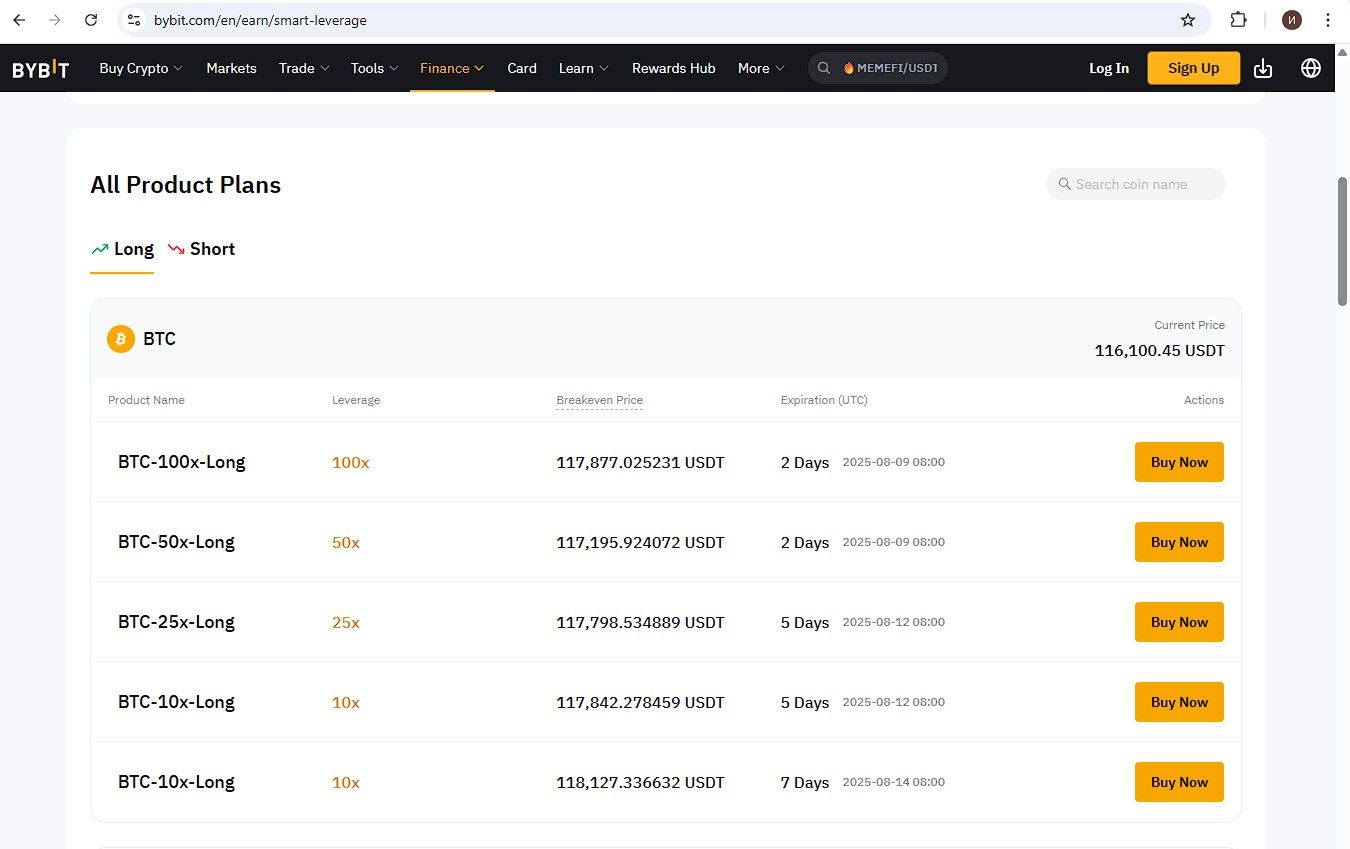Image resolution: width=1350 pixels, height=849 pixels.
Task: Click the Leverage column header
Action: tap(356, 400)
